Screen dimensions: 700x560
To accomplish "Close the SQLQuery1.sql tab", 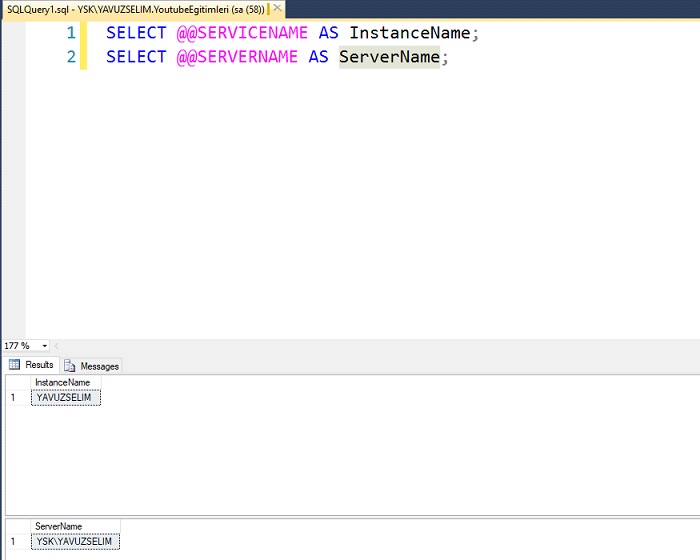I will [x=277, y=8].
